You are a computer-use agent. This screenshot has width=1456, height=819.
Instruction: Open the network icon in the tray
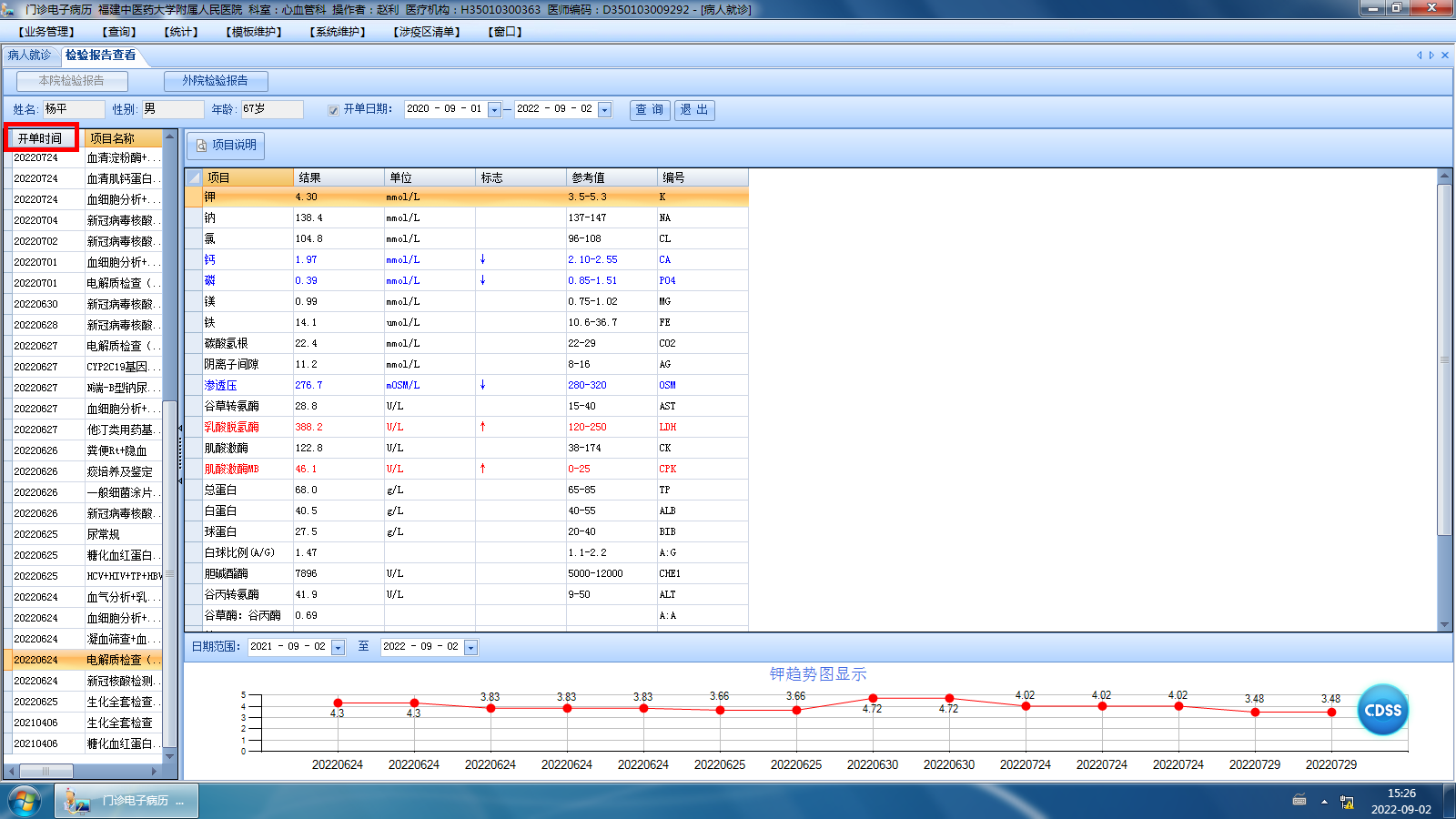[1347, 802]
